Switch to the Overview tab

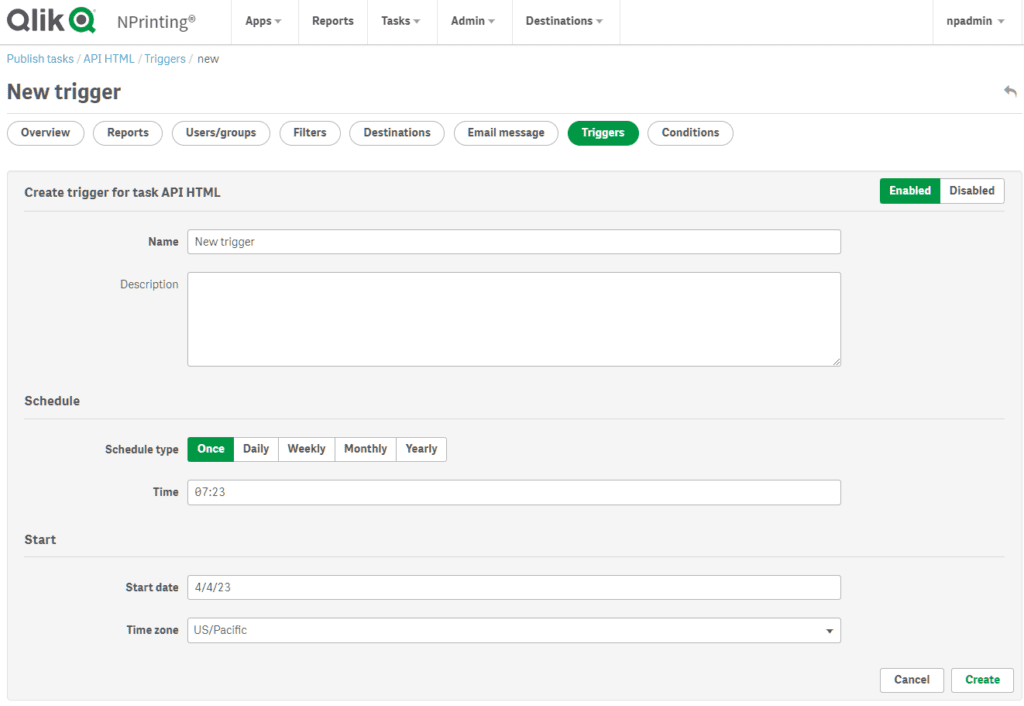(45, 133)
